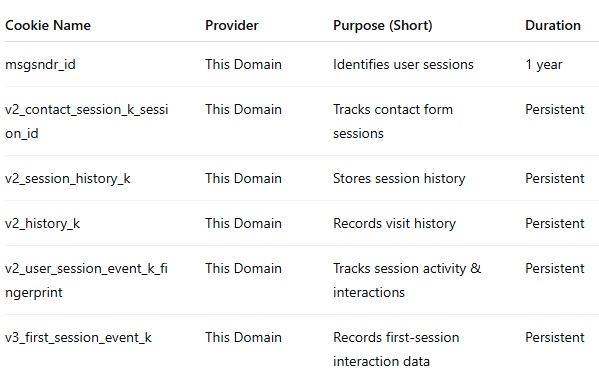Click 'Records first-session interaction data' text
Viewport: 599px width, 385px height.
[396, 349]
